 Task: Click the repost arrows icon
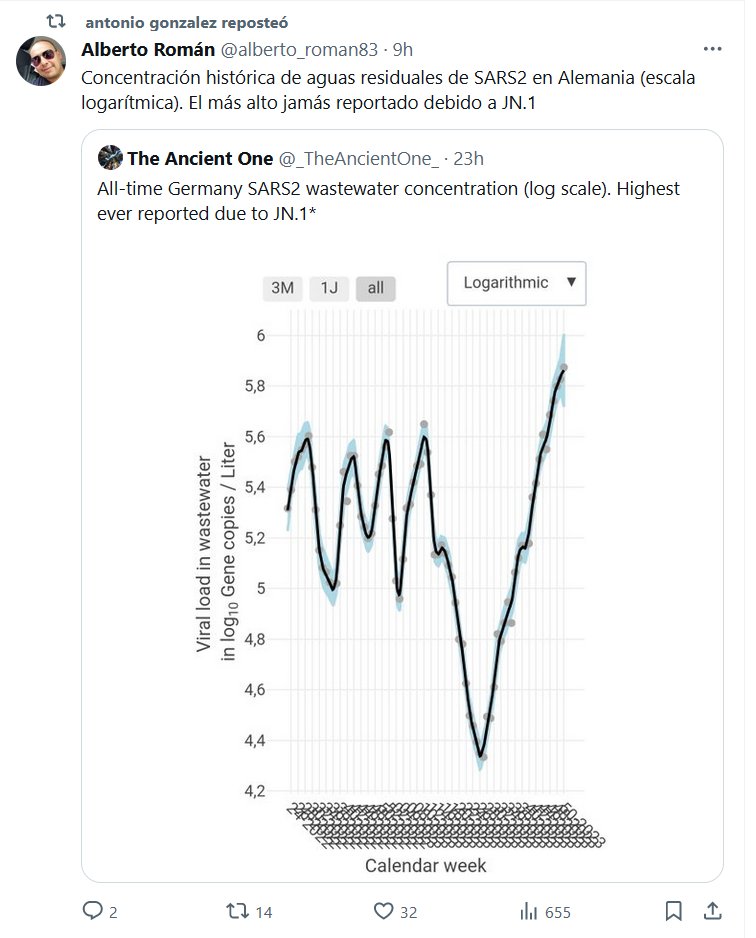pyautogui.click(x=237, y=911)
